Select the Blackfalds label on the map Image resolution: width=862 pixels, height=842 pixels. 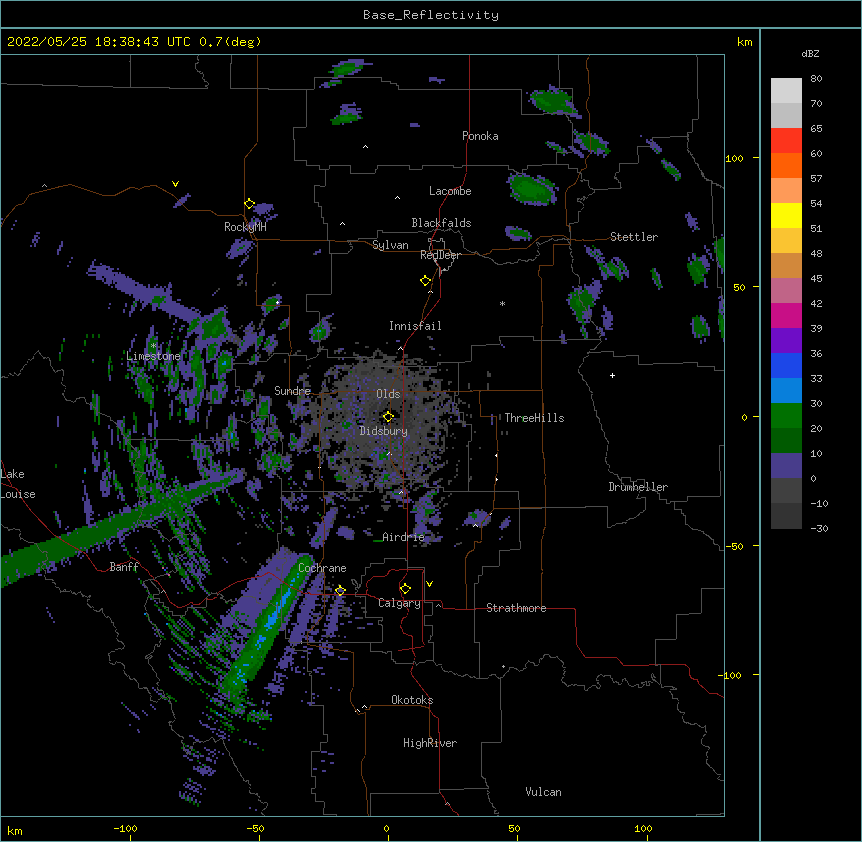click(x=441, y=223)
